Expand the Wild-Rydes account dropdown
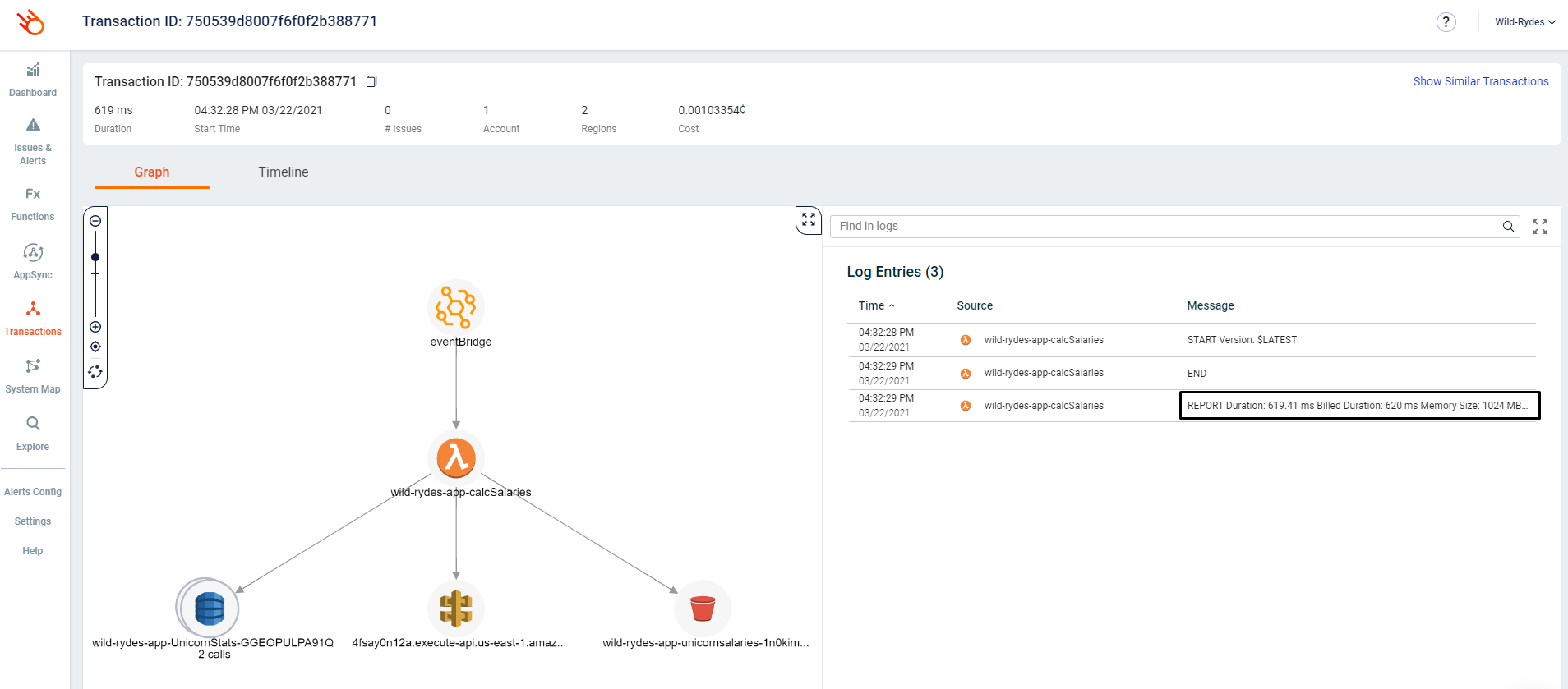The width and height of the screenshot is (1568, 689). pos(1525,22)
